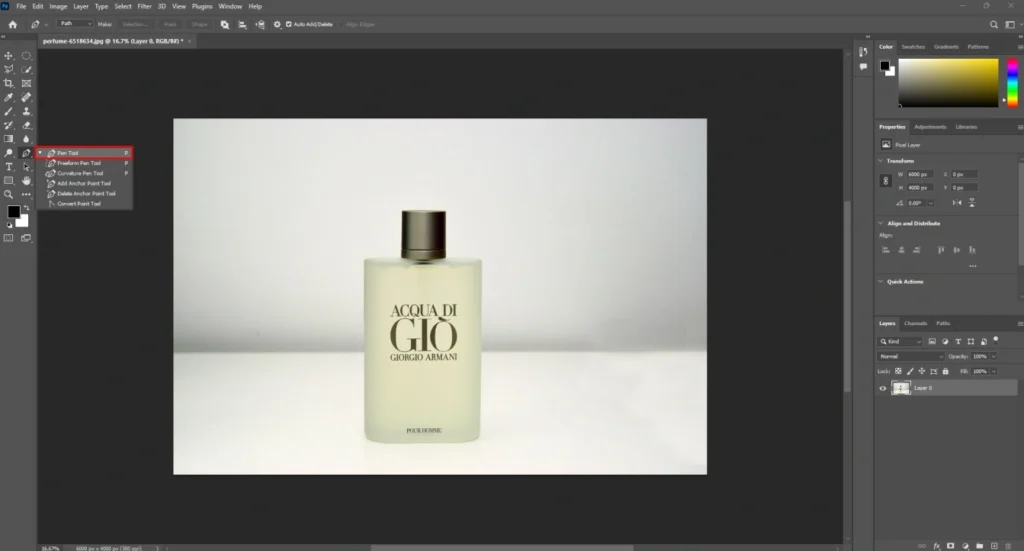This screenshot has width=1024, height=551.
Task: Activate the Crop tool
Action: pyautogui.click(x=8, y=84)
